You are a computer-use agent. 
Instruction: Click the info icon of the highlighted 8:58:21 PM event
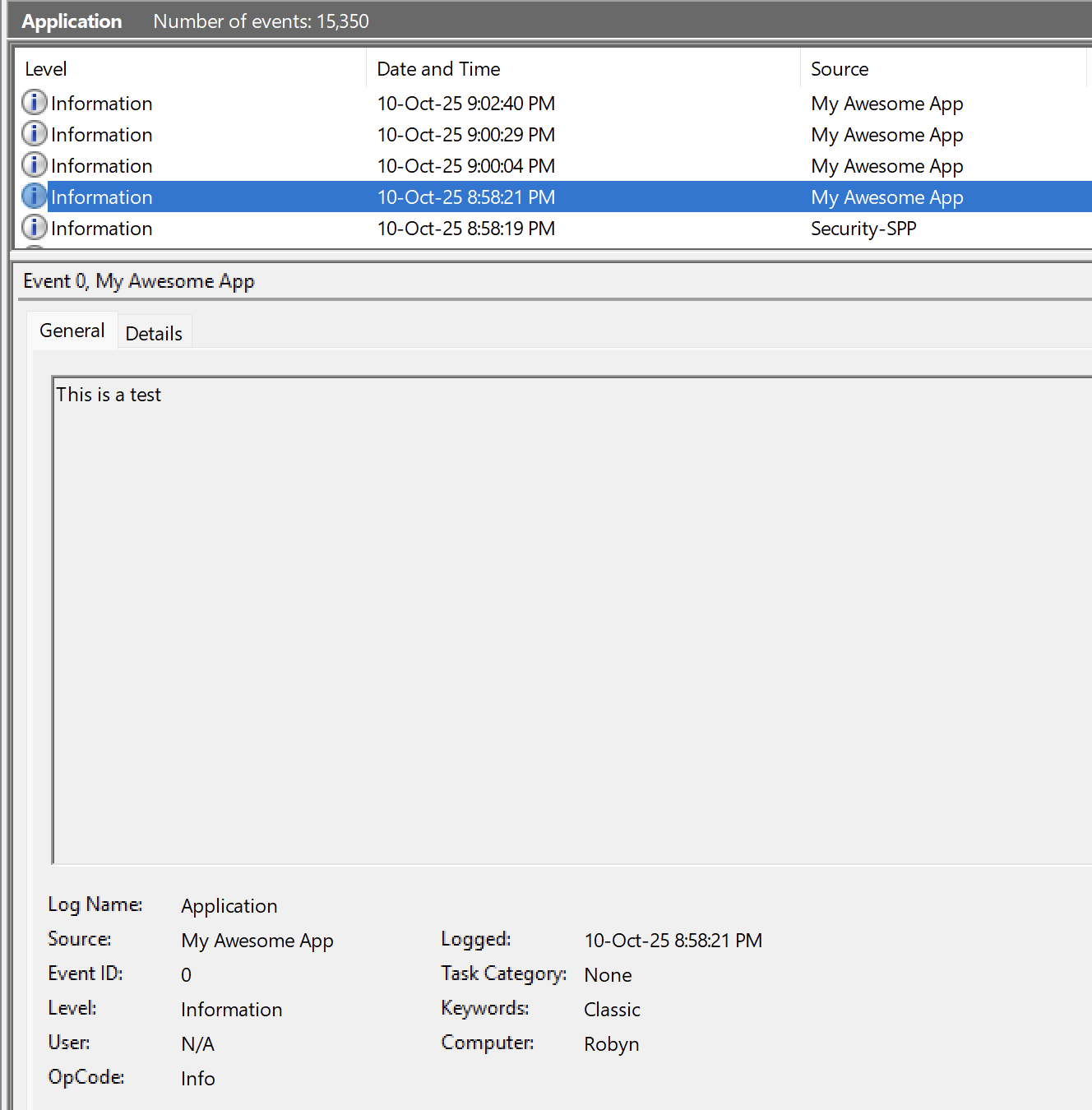coord(34,197)
